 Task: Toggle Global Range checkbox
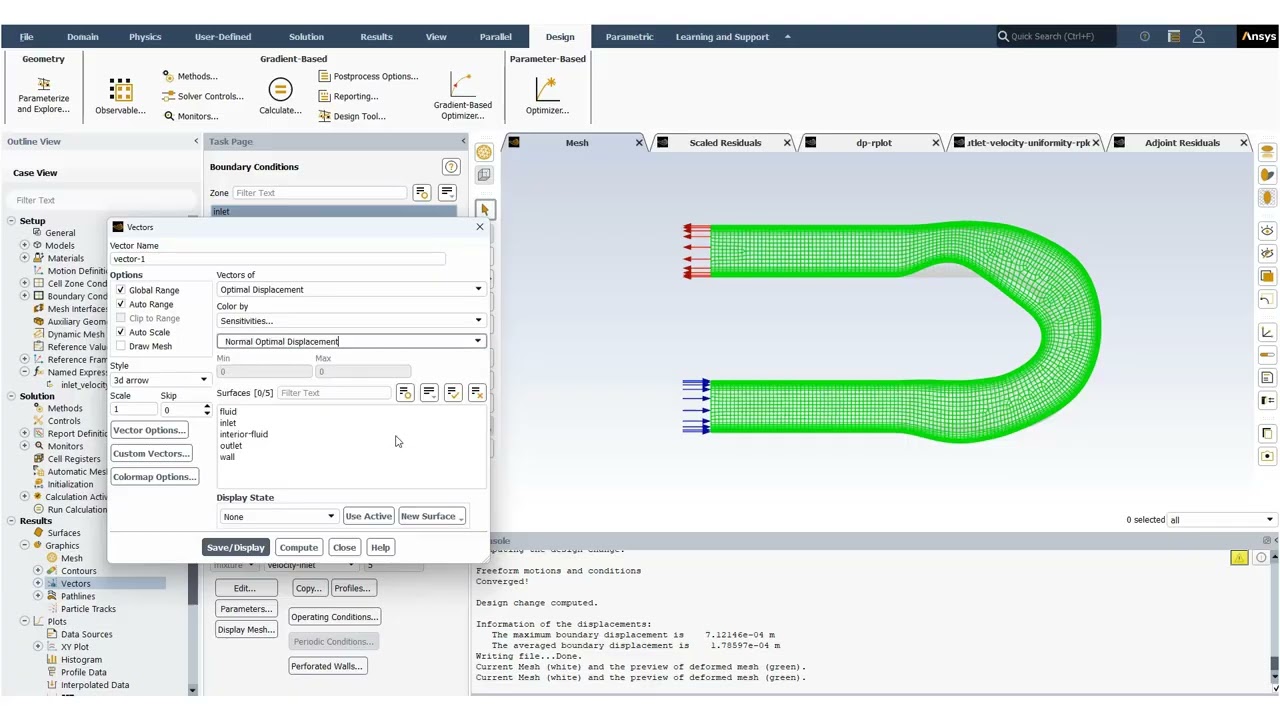pos(121,290)
